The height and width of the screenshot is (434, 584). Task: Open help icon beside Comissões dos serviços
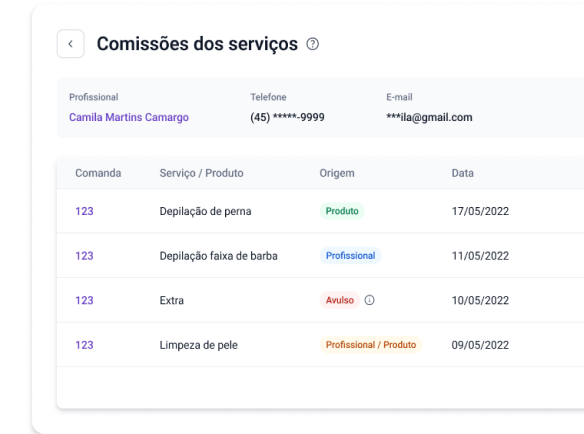point(312,44)
